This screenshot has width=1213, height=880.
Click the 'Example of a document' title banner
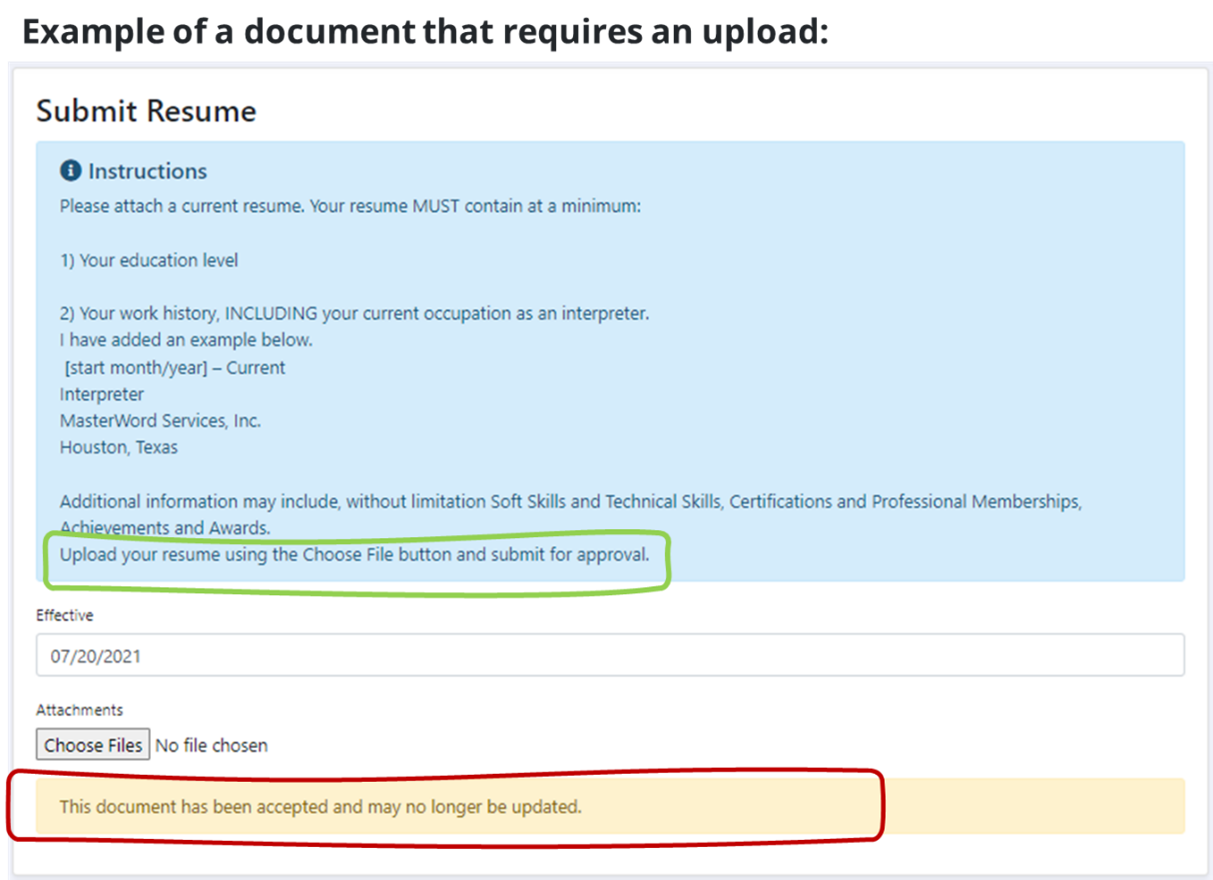click(x=426, y=32)
